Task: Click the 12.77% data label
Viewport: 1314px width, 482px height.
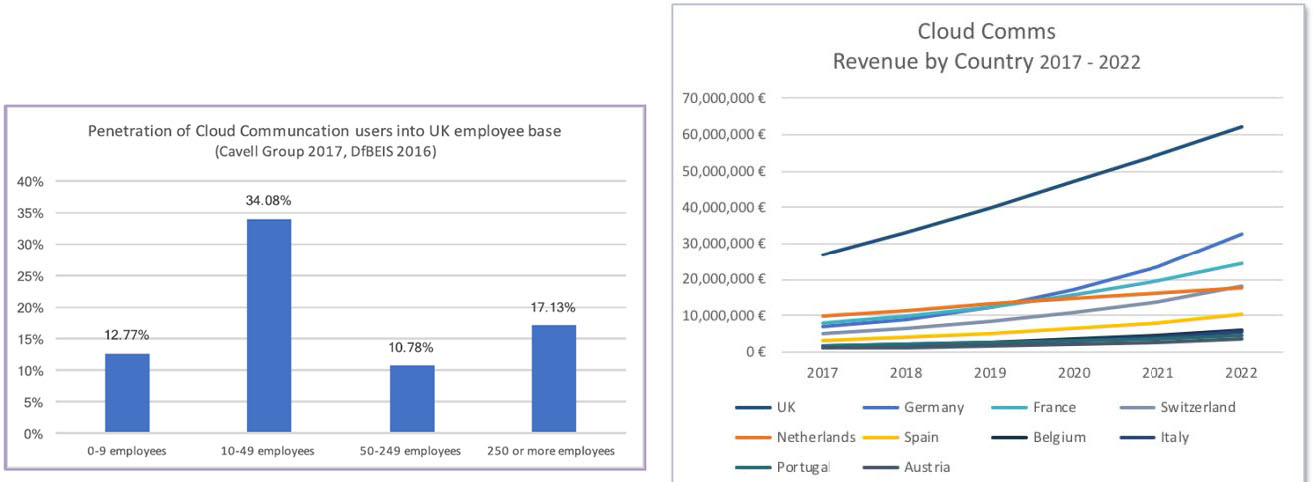Action: coord(127,336)
